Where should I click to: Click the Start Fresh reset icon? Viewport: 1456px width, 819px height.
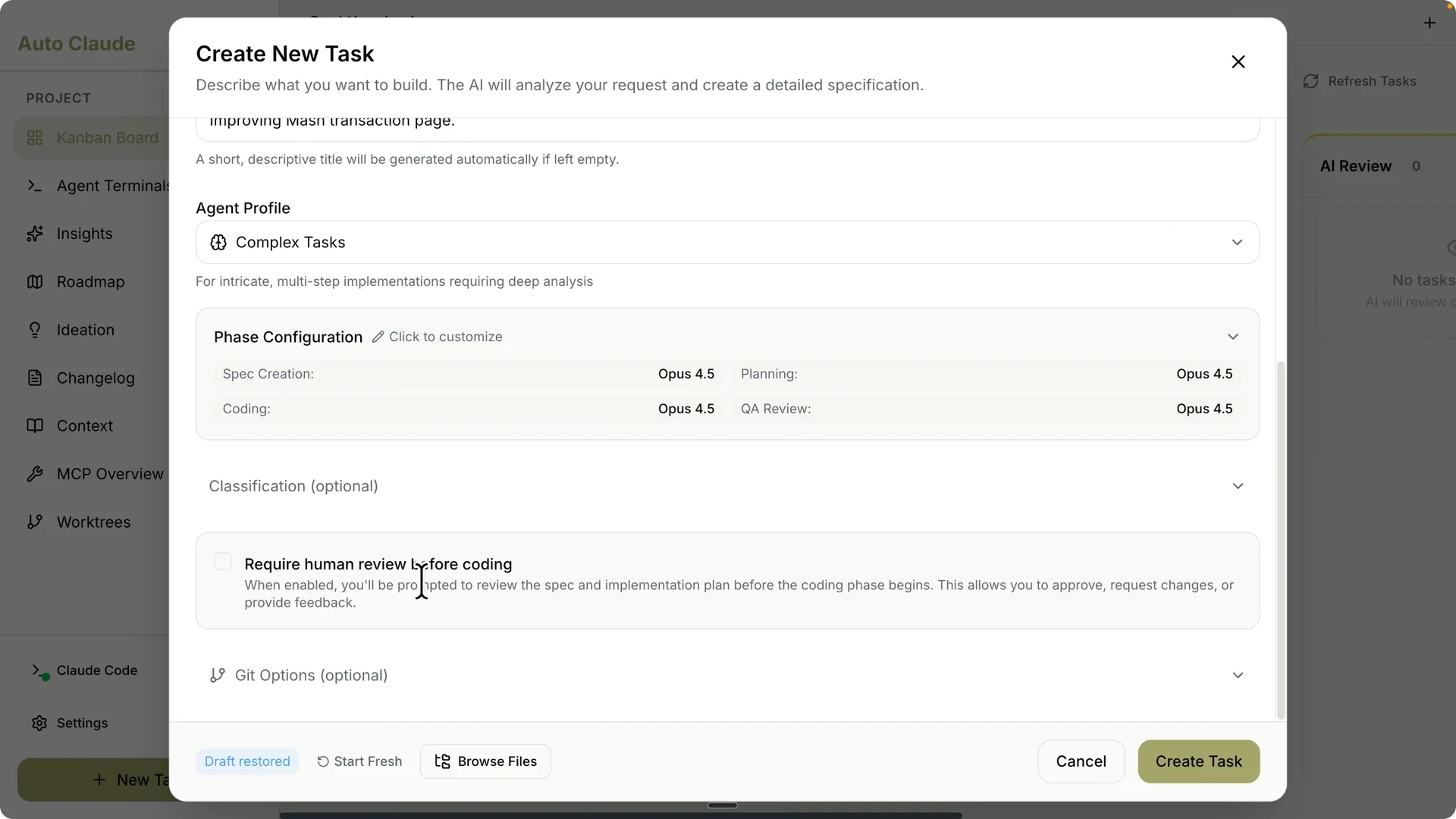[323, 761]
